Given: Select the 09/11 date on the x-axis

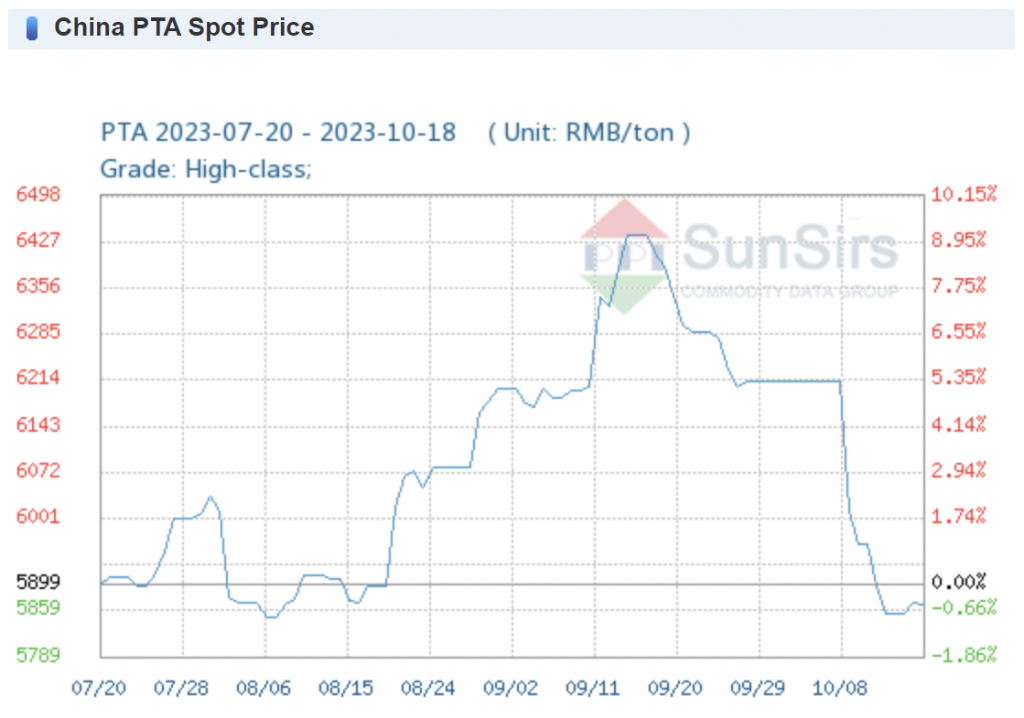Looking at the screenshot, I should (594, 688).
